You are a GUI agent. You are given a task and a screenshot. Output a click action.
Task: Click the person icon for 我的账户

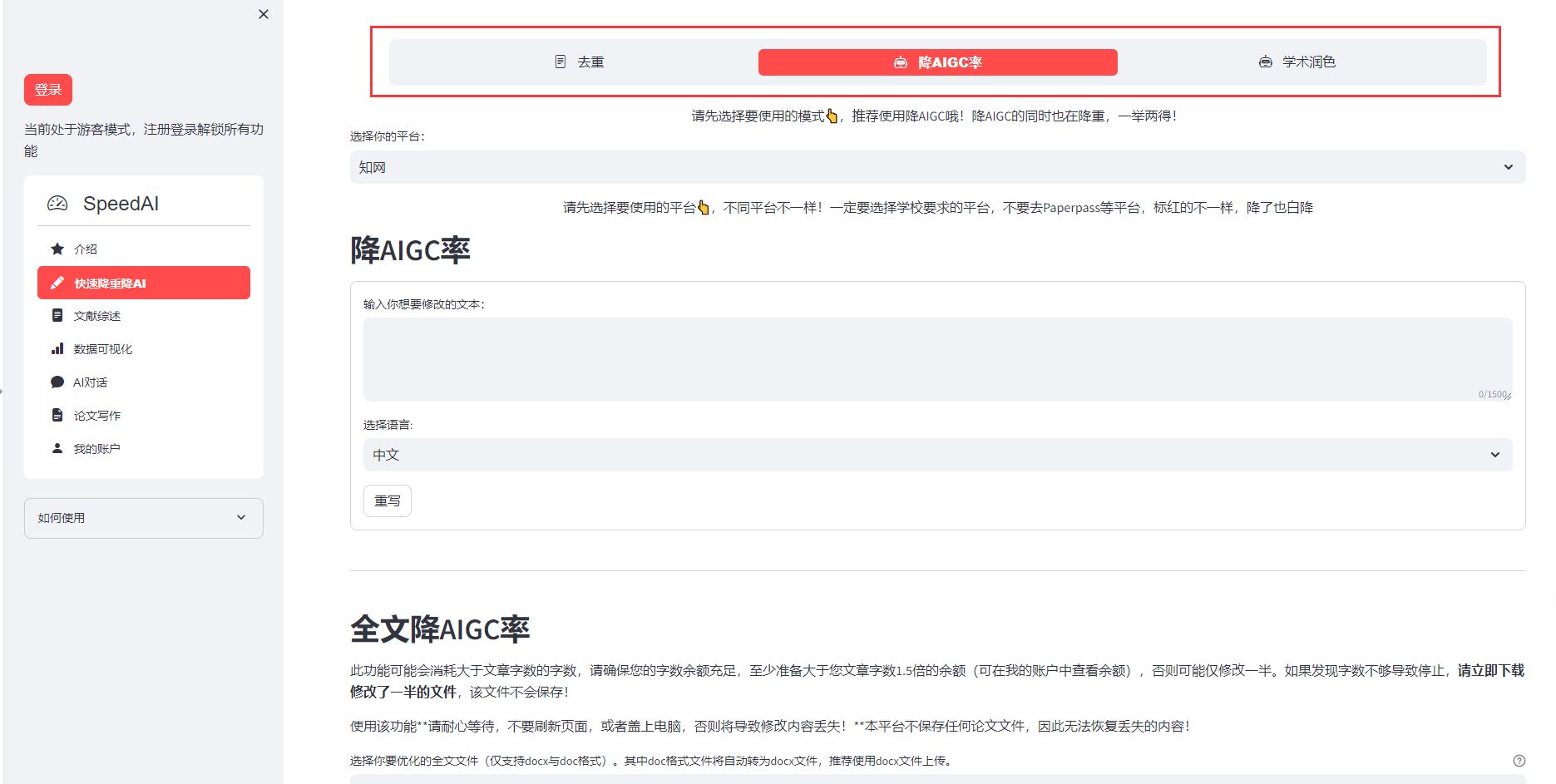tap(57, 448)
